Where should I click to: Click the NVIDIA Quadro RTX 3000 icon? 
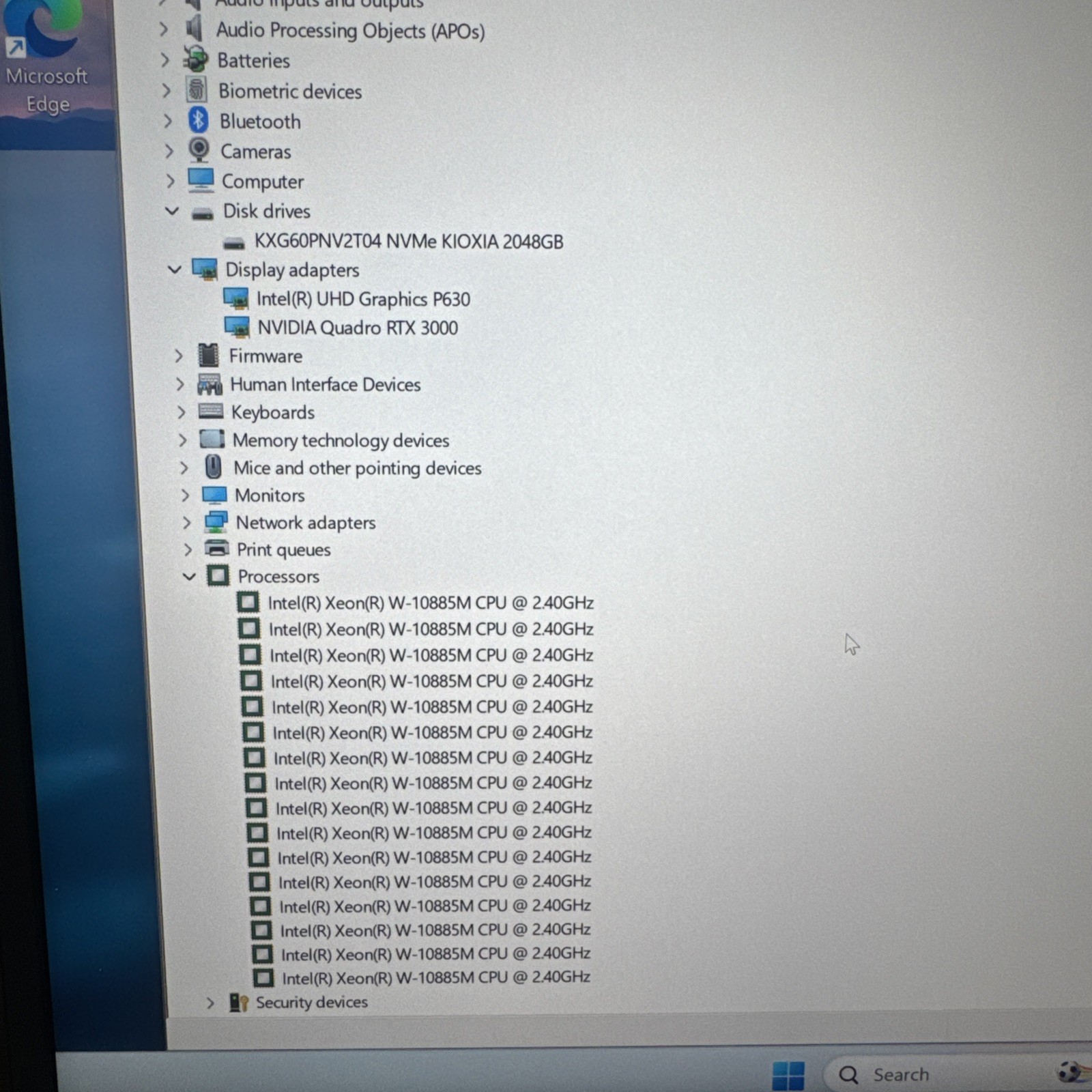[237, 327]
